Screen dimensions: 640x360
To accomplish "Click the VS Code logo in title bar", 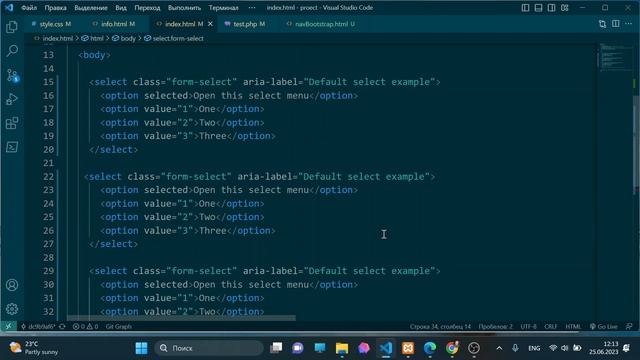I will [9, 7].
